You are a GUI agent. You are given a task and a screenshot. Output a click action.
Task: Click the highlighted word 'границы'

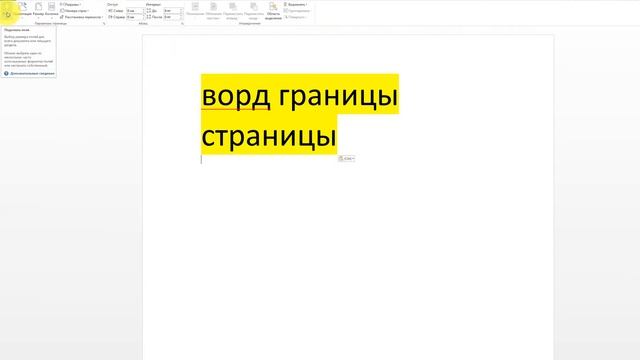[x=338, y=98]
